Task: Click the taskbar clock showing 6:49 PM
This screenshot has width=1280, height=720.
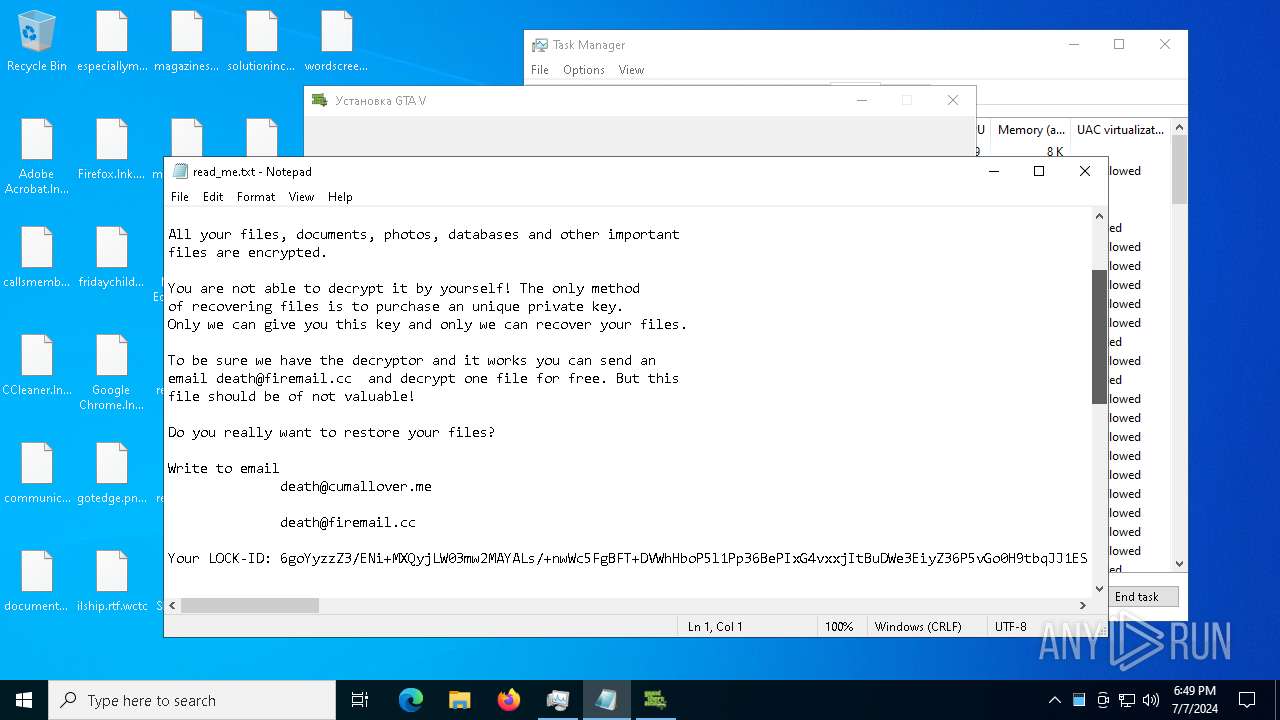Action: (1194, 700)
